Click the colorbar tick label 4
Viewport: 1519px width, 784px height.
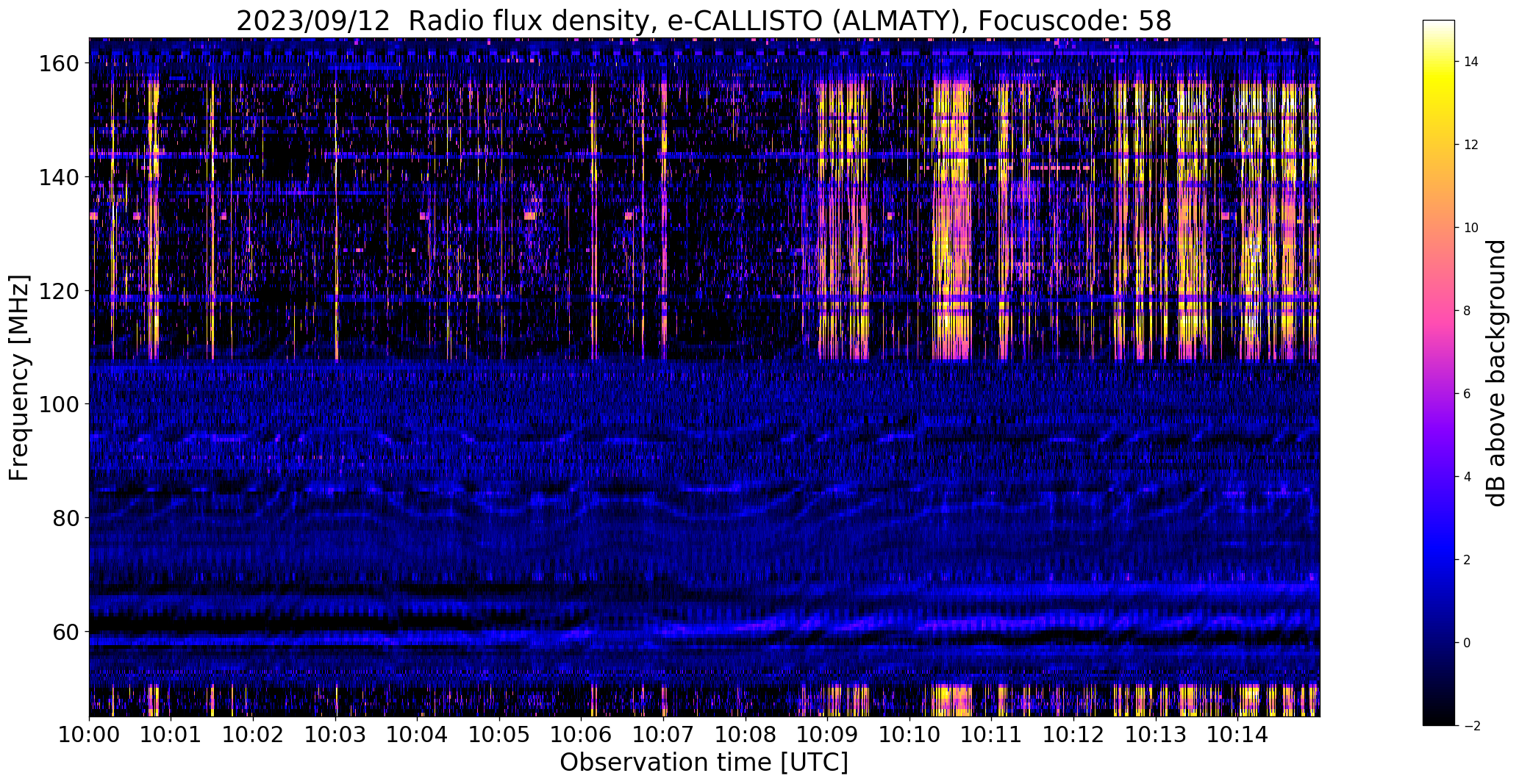tap(1468, 477)
